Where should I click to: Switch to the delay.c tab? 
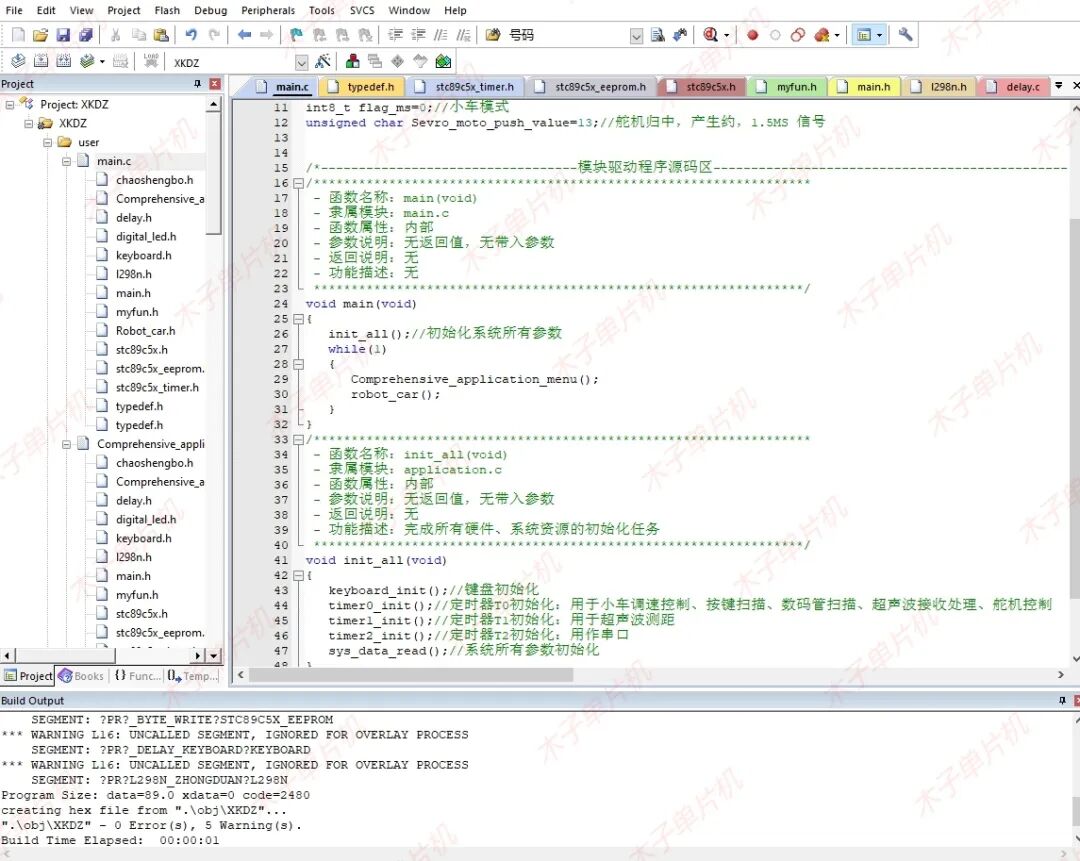1015,87
